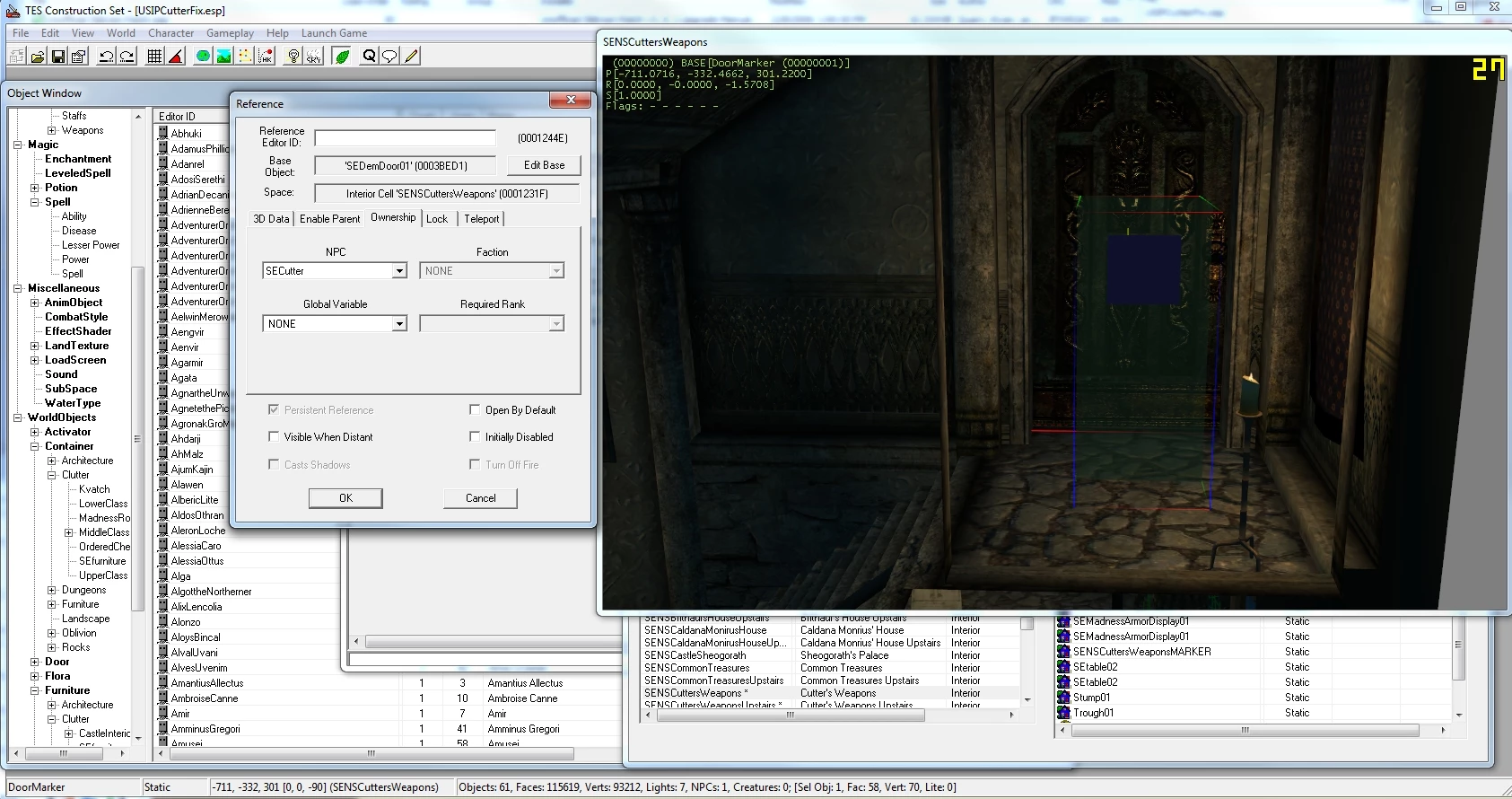Collapse the Magic tree node
This screenshot has height=799, width=1512.
click(x=18, y=145)
